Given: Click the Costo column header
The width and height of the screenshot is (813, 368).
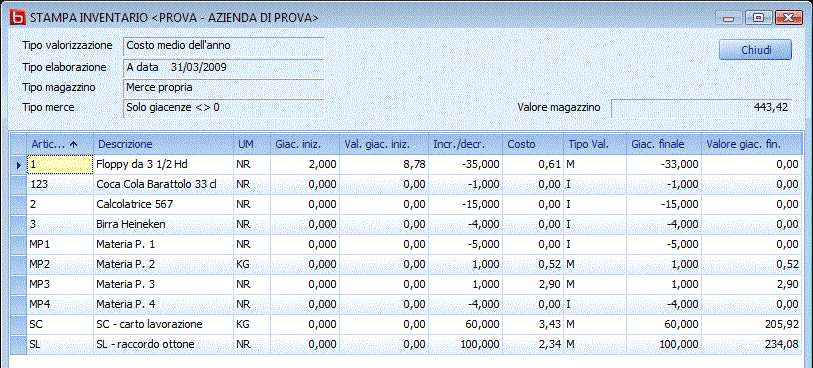Looking at the screenshot, I should (x=533, y=144).
